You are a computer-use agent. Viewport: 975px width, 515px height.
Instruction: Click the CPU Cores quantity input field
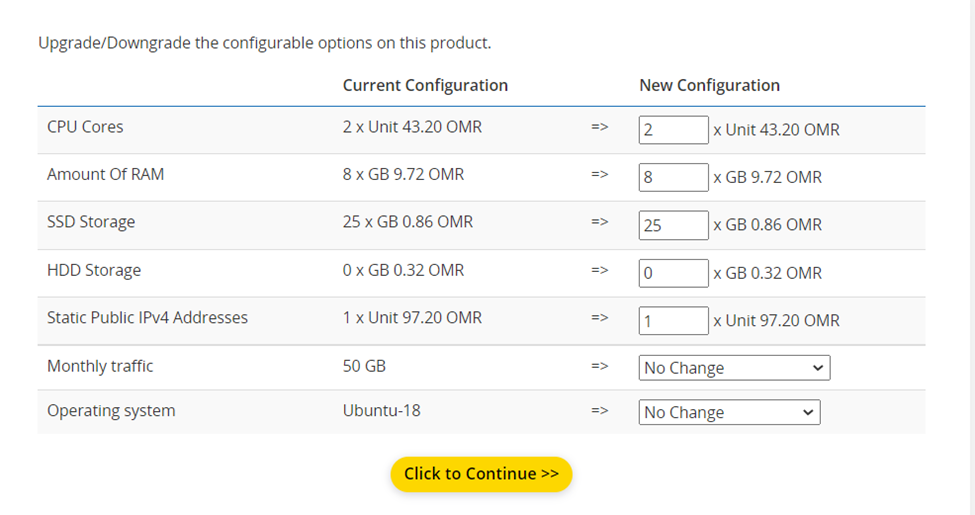[673, 130]
